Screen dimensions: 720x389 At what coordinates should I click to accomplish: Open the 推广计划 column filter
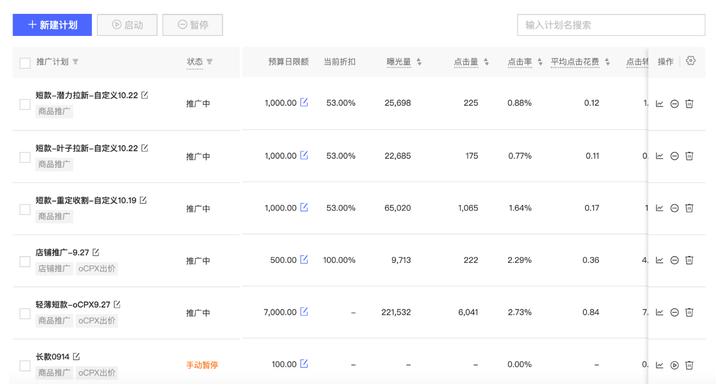(75, 62)
